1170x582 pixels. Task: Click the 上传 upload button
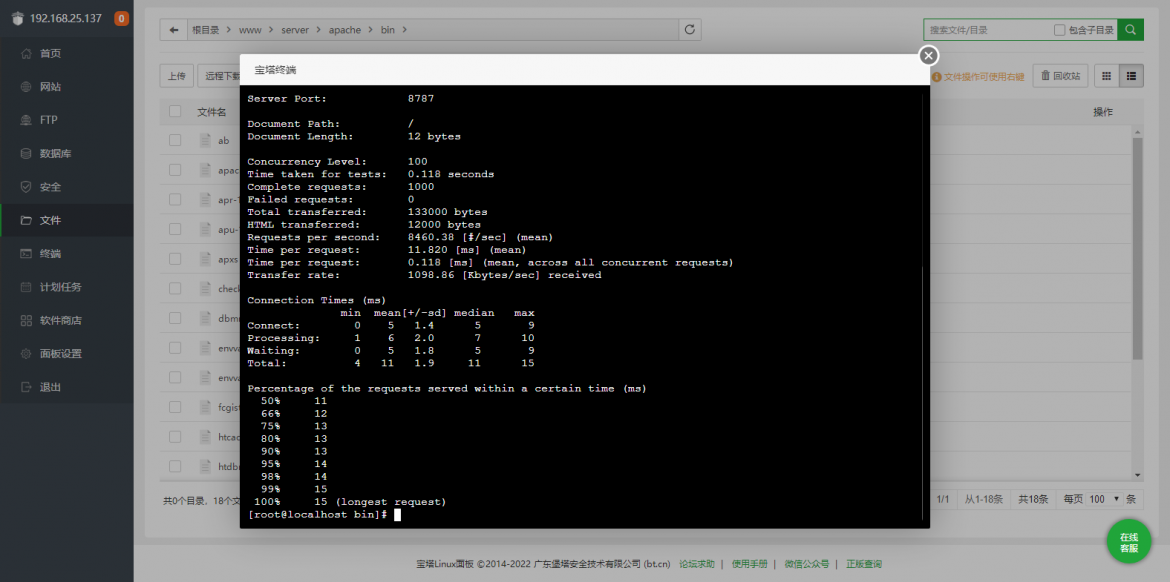tap(177, 75)
